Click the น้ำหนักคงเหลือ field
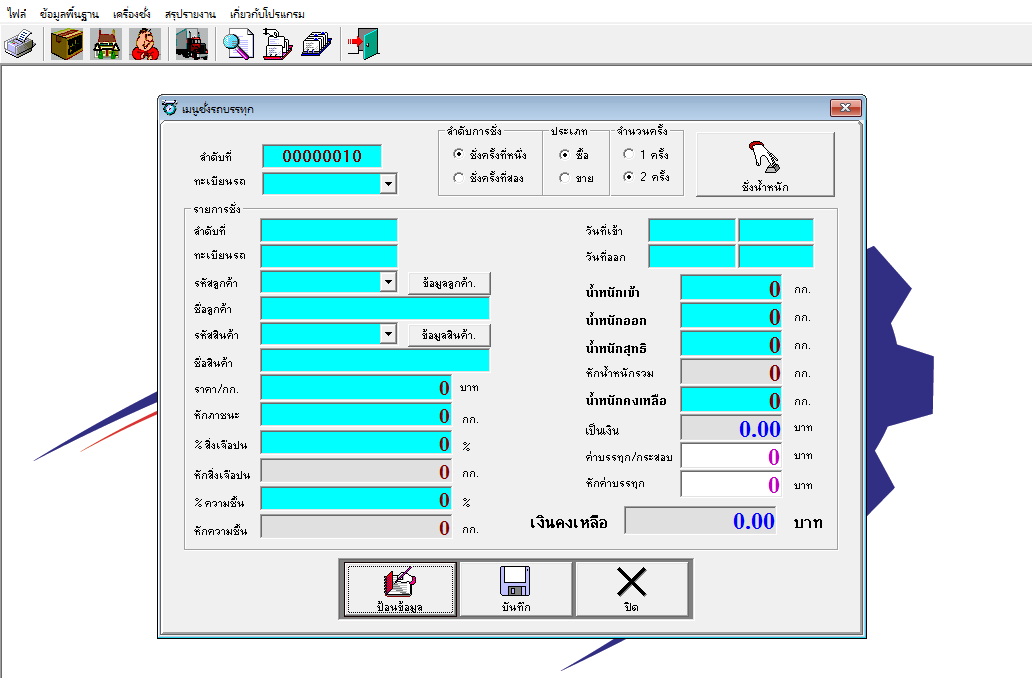Viewport: 1032px width, 678px height. click(731, 400)
